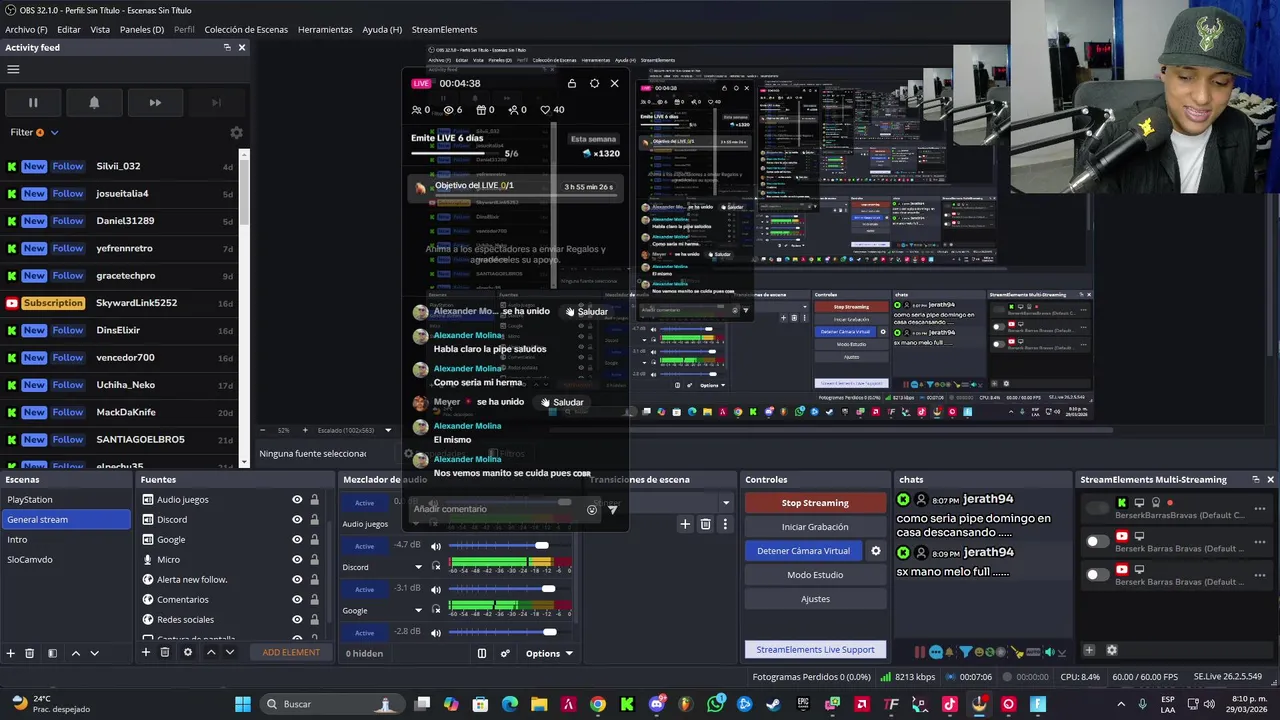Image resolution: width=1280 pixels, height=720 pixels.
Task: Hide the Audio juegos source
Action: pos(297,500)
